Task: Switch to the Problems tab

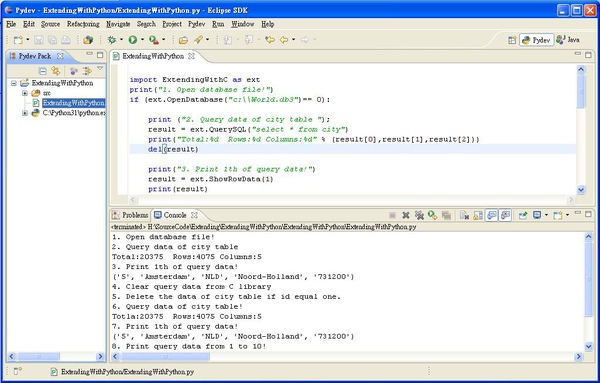Action: tap(130, 215)
